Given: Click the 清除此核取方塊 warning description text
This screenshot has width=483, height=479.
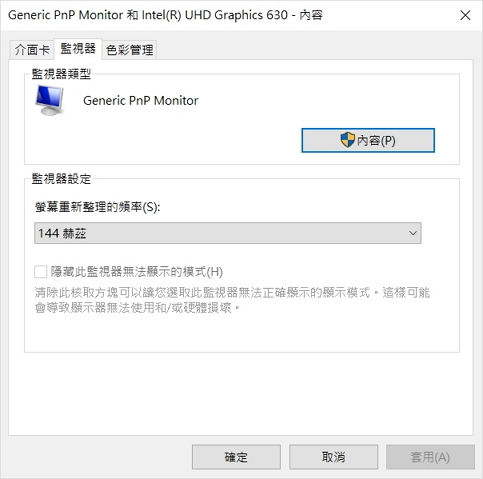Looking at the screenshot, I should point(232,300).
